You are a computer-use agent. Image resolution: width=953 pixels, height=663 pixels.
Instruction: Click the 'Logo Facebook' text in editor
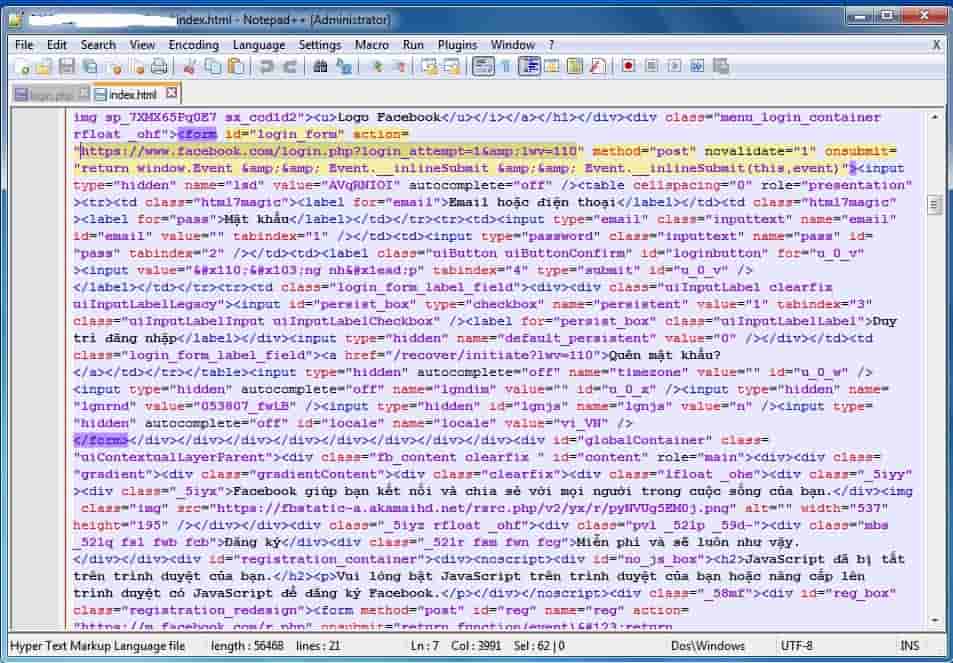coord(389,117)
